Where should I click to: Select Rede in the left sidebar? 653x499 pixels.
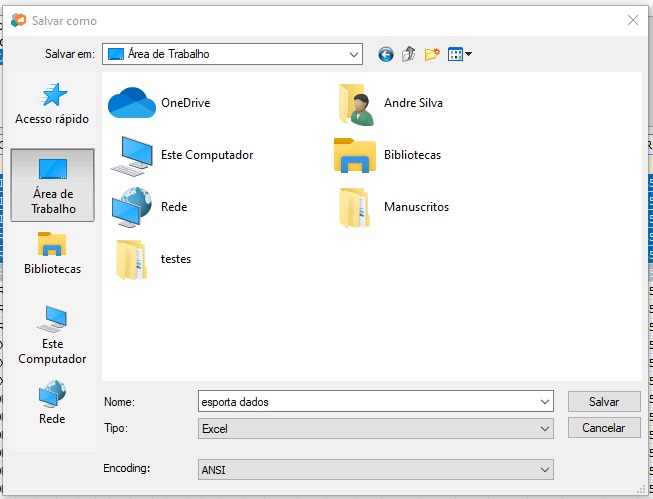pos(52,403)
